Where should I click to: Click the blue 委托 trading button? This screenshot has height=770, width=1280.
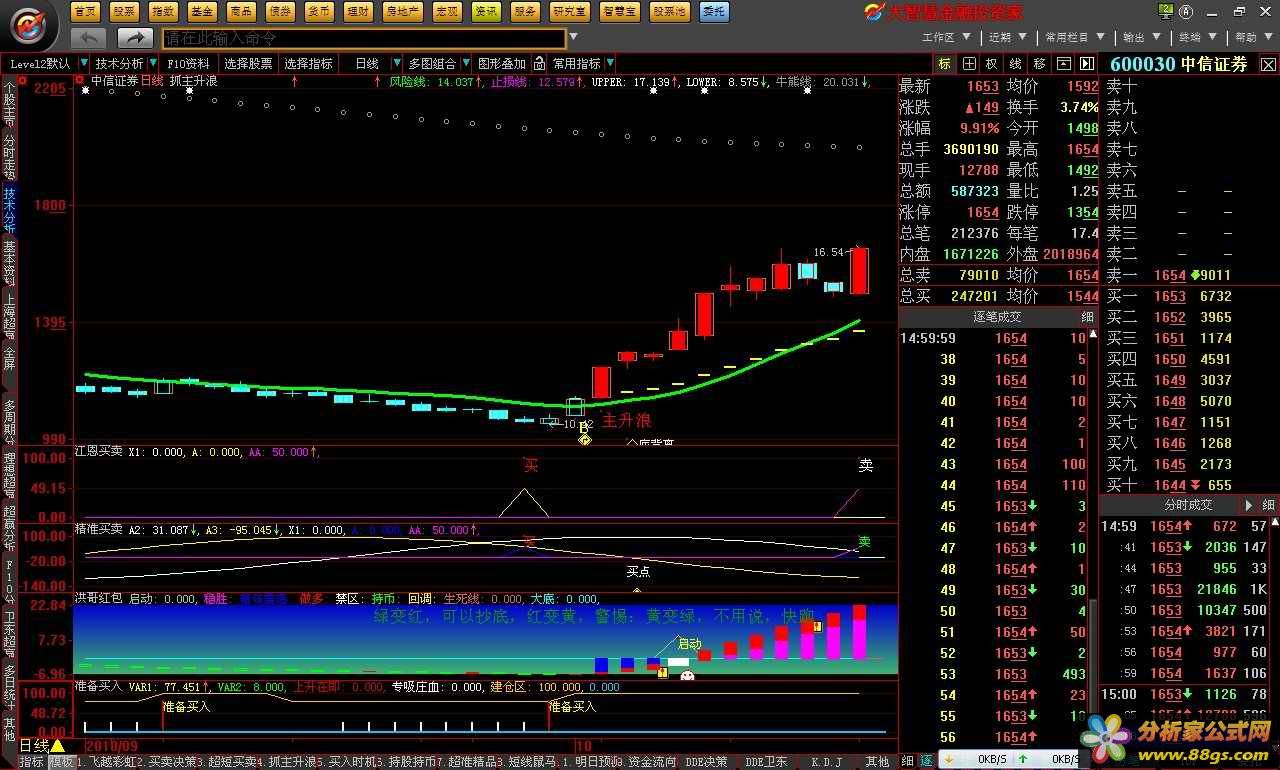coord(714,11)
